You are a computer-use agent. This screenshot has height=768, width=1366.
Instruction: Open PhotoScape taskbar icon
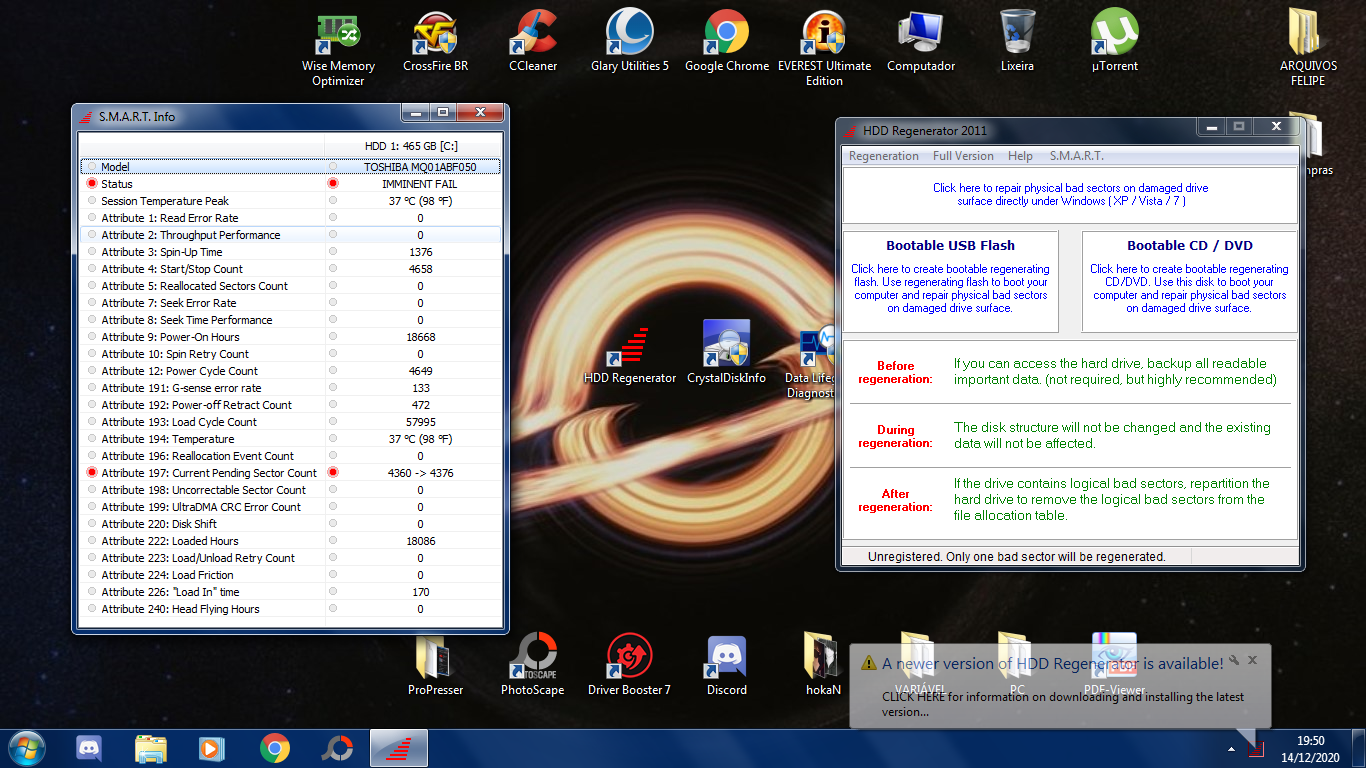337,748
